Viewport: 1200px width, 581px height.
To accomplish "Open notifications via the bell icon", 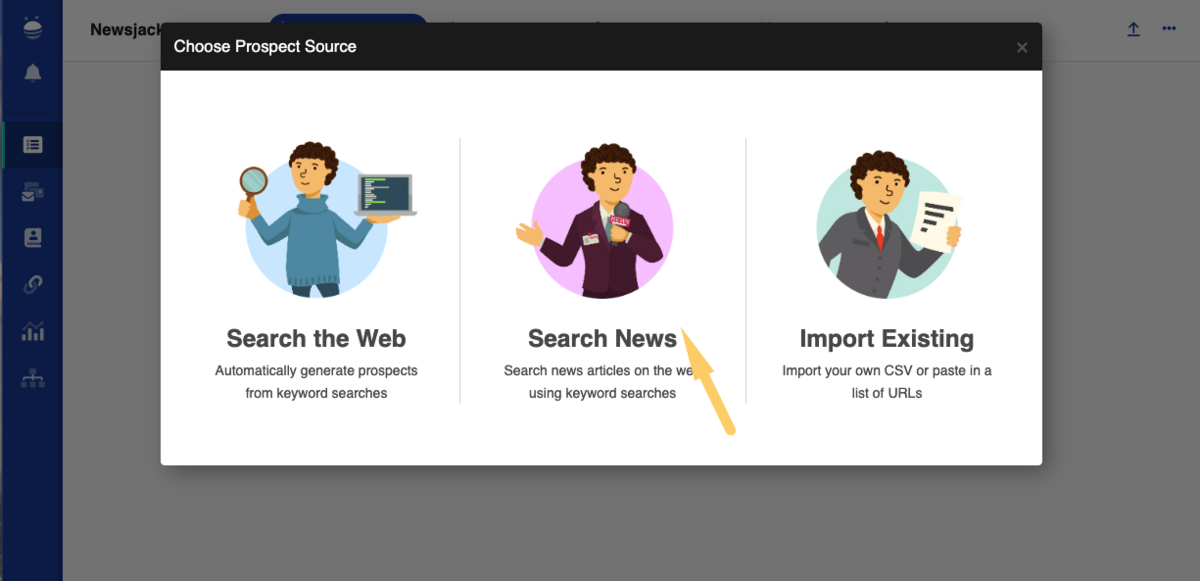I will tap(33, 74).
